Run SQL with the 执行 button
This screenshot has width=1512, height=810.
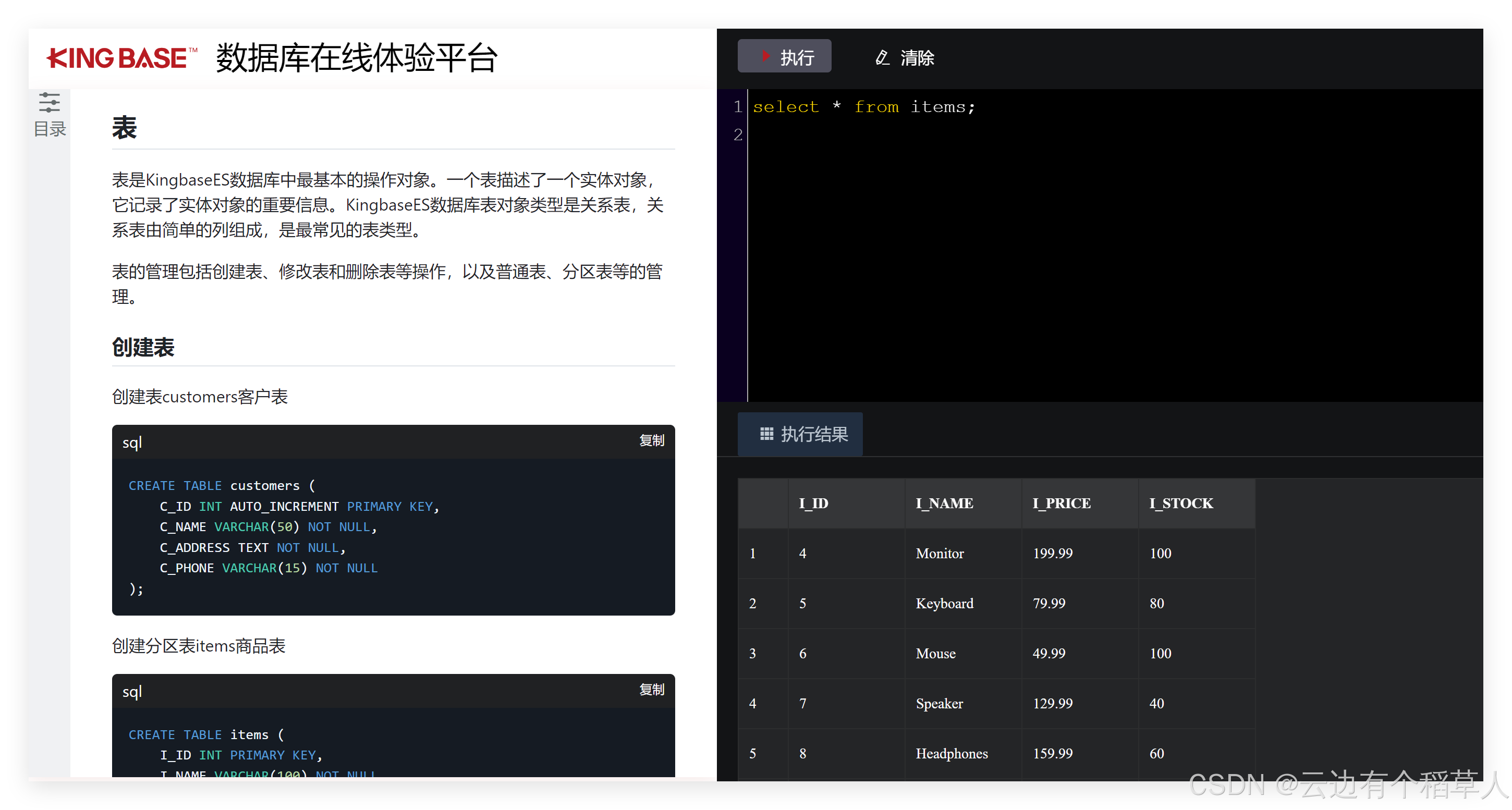point(784,56)
